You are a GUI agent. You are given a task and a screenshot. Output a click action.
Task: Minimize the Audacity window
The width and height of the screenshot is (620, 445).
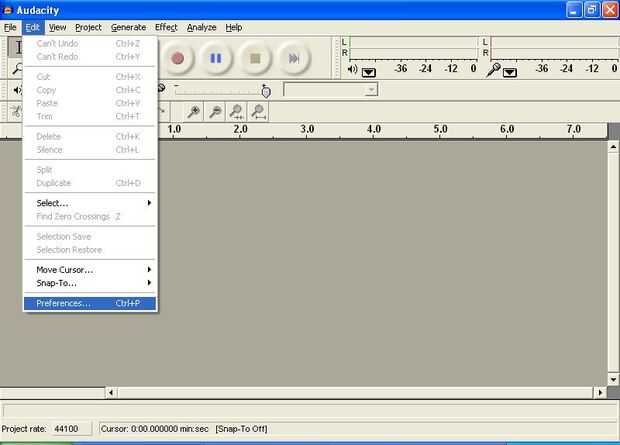click(x=574, y=10)
